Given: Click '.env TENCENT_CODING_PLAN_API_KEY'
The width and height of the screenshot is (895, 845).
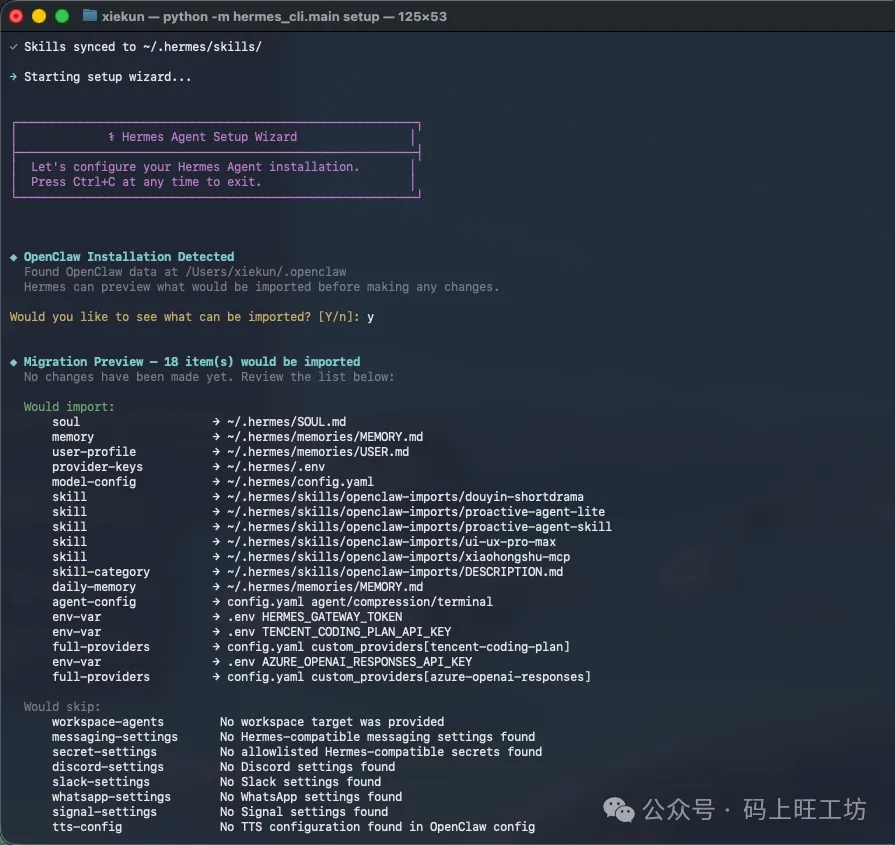Looking at the screenshot, I should point(339,631).
